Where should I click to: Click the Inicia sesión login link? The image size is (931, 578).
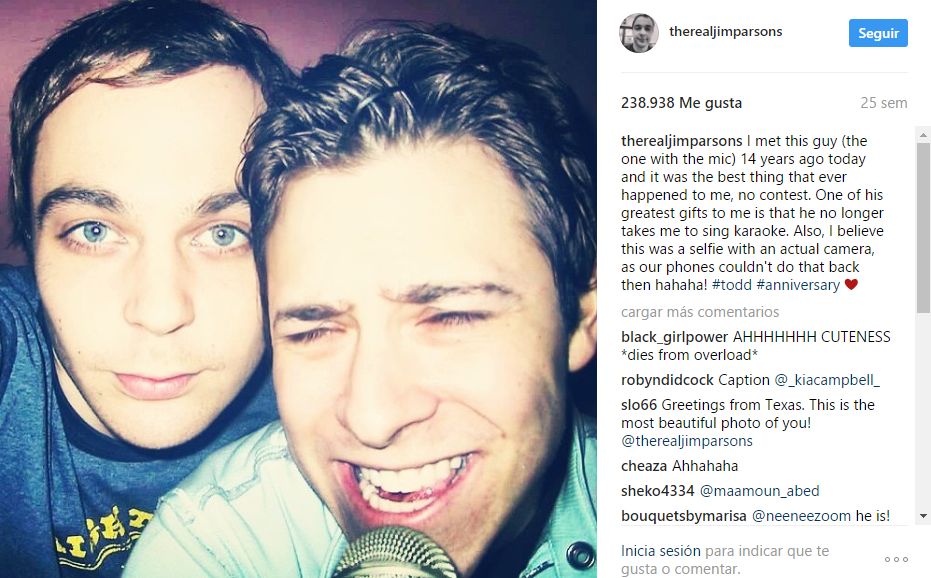pyautogui.click(x=661, y=551)
